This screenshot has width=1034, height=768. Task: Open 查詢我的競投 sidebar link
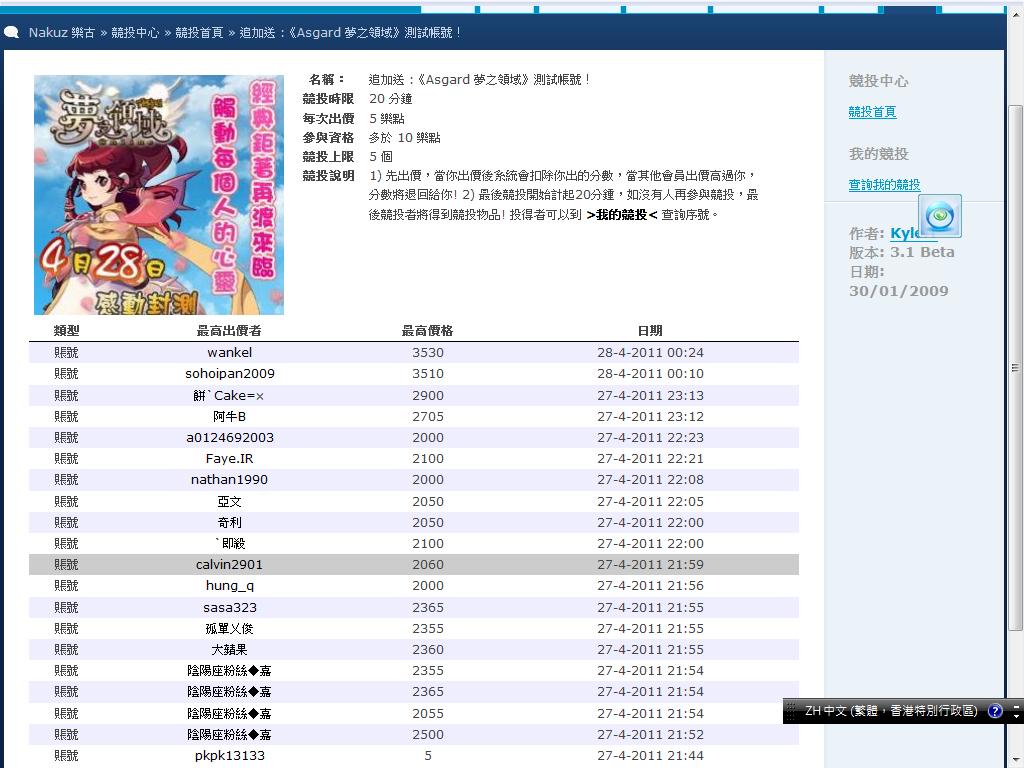(x=884, y=185)
